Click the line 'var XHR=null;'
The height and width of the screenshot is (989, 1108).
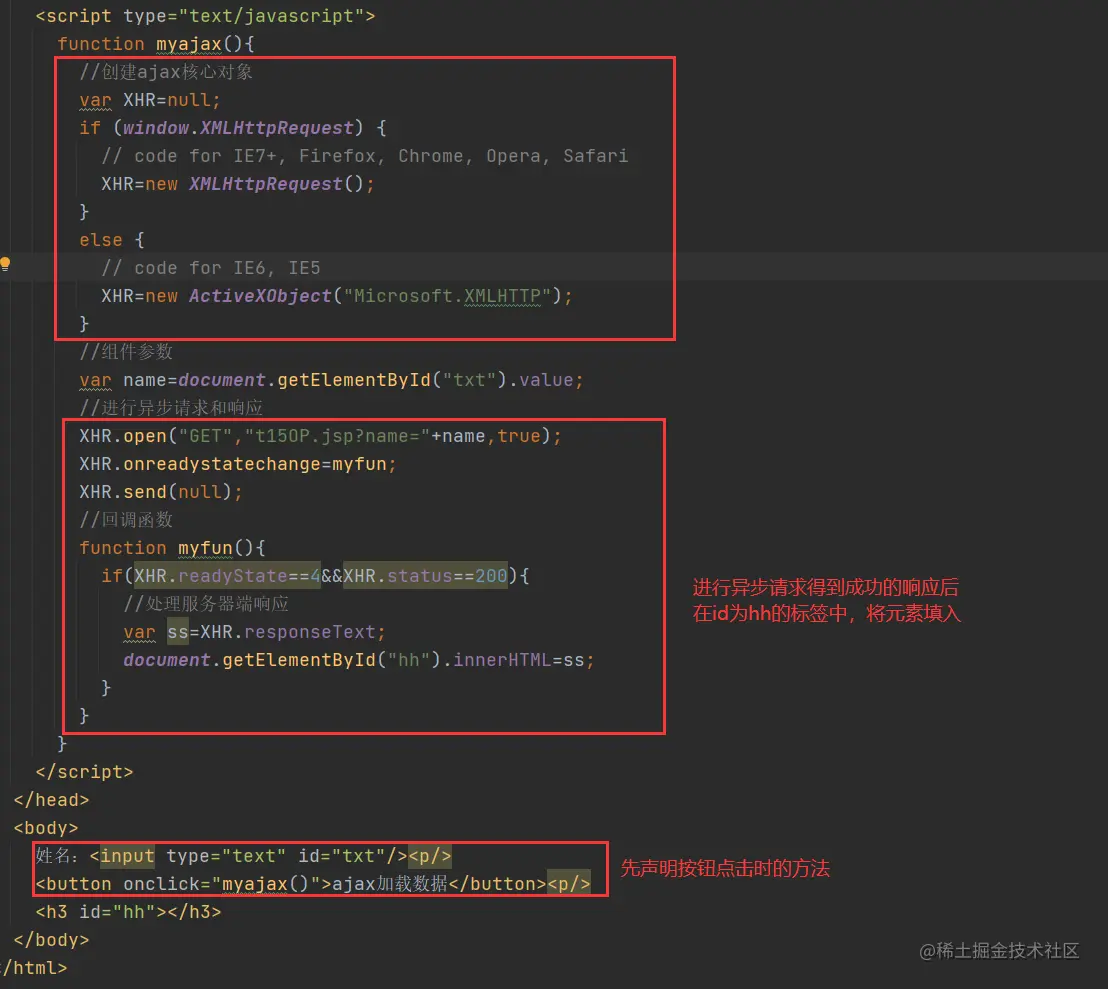pos(150,100)
